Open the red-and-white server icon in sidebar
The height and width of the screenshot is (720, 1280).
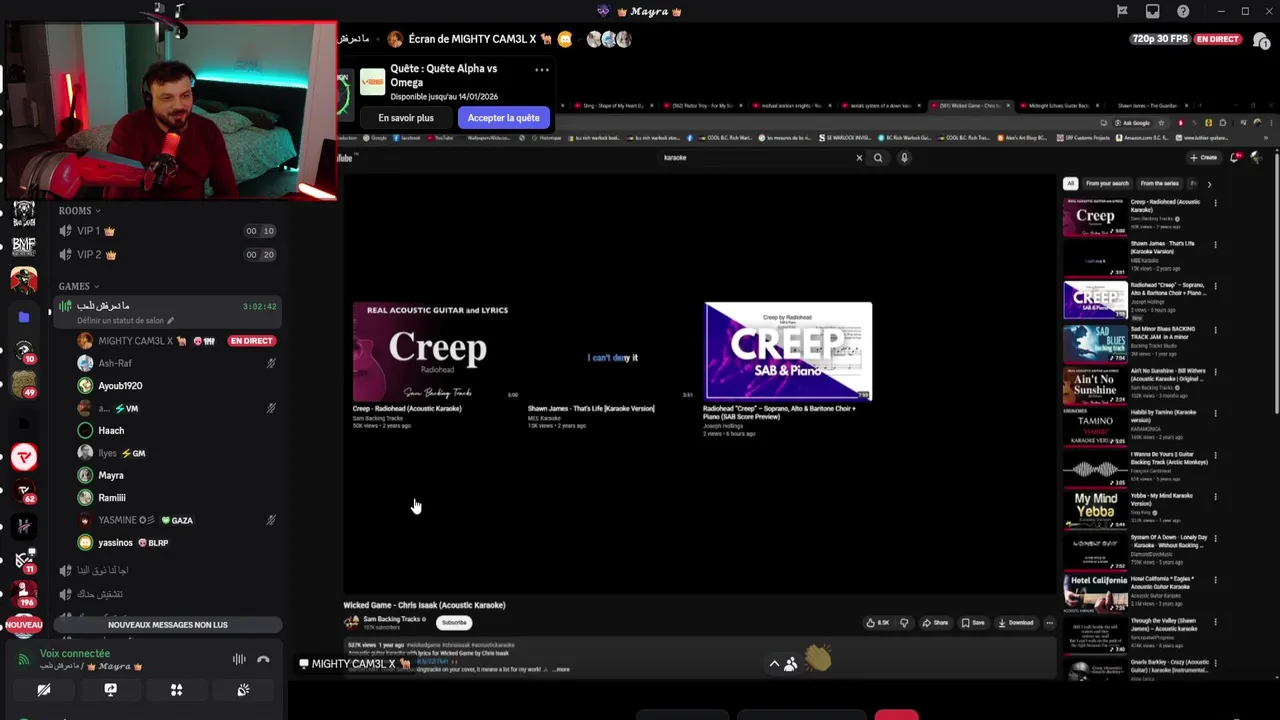(24, 457)
